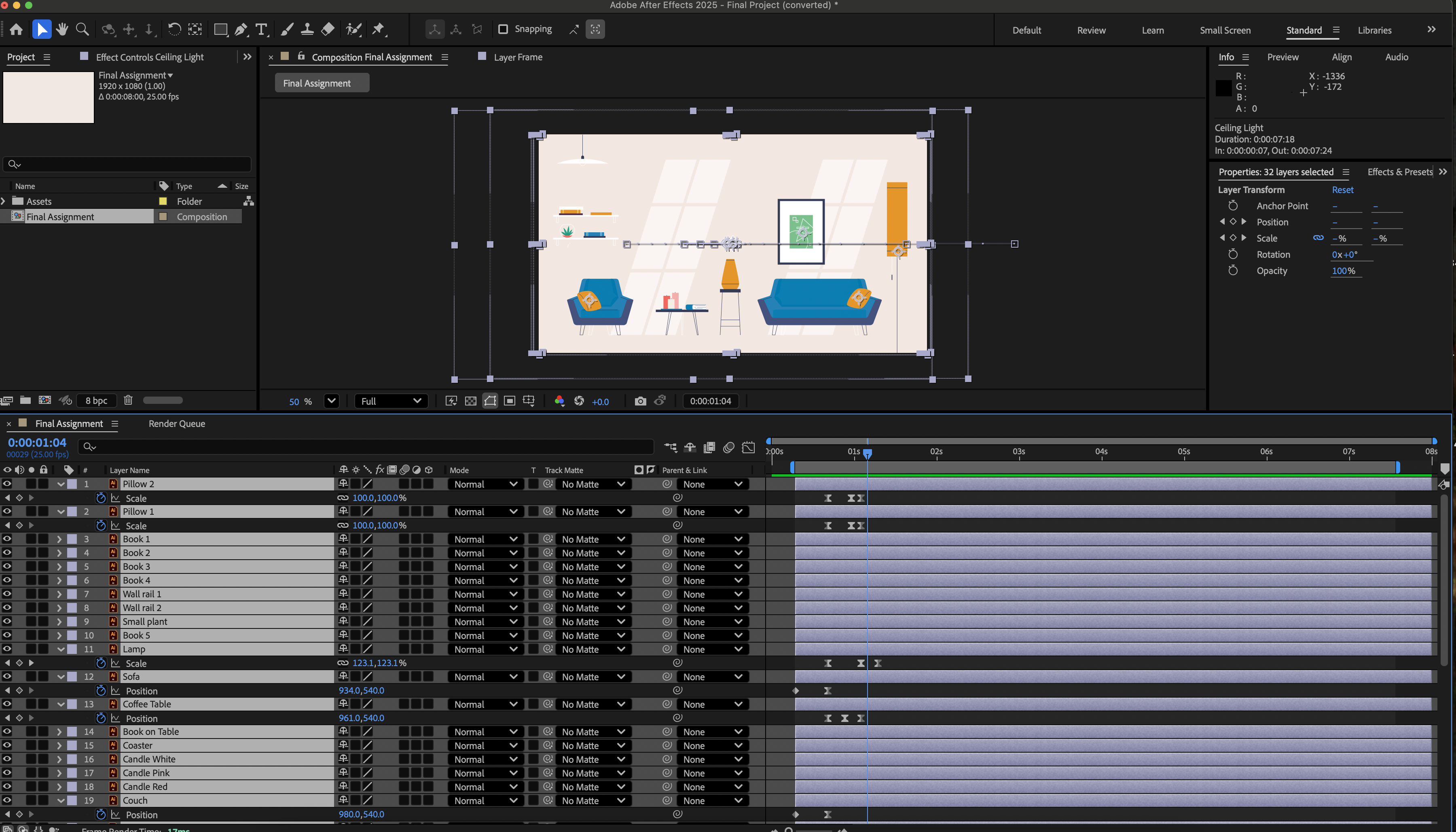Hide the Pillow 2 layer eye
This screenshot has width=1456, height=832.
(7, 484)
